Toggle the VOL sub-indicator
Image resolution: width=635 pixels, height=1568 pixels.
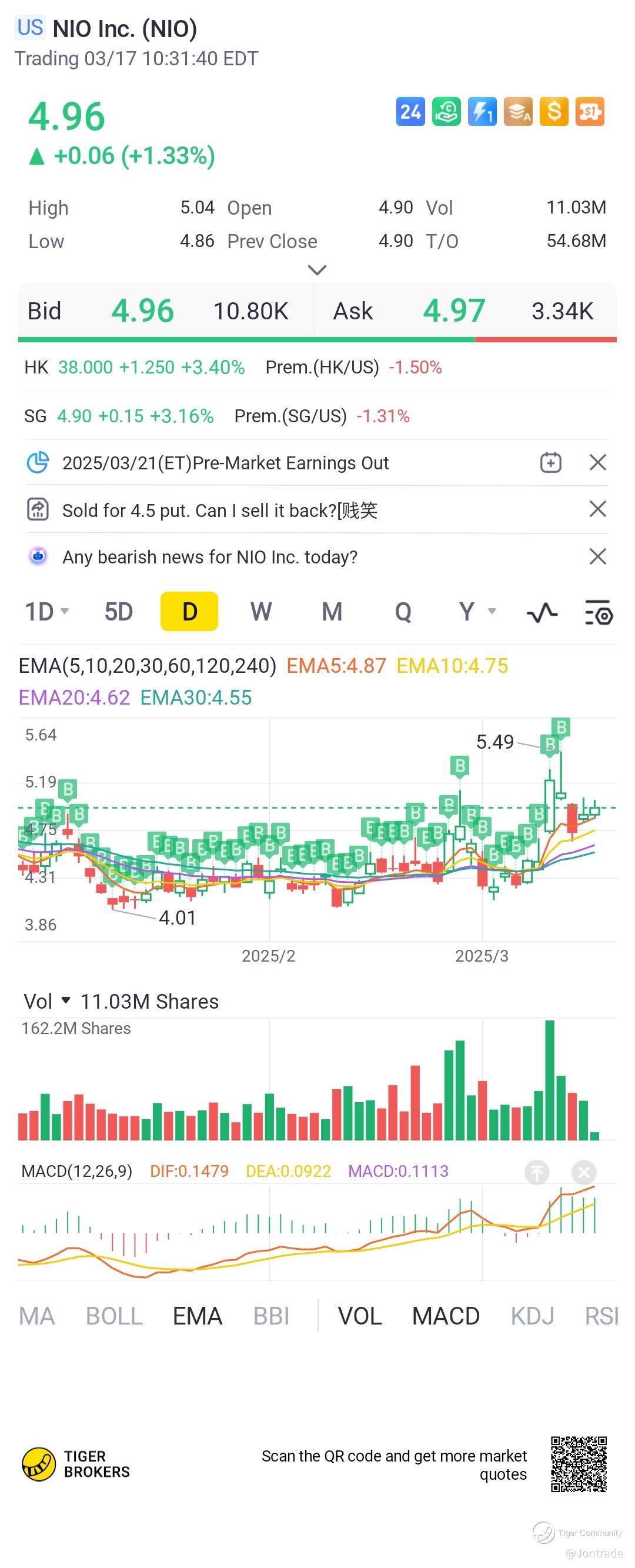(x=360, y=1316)
